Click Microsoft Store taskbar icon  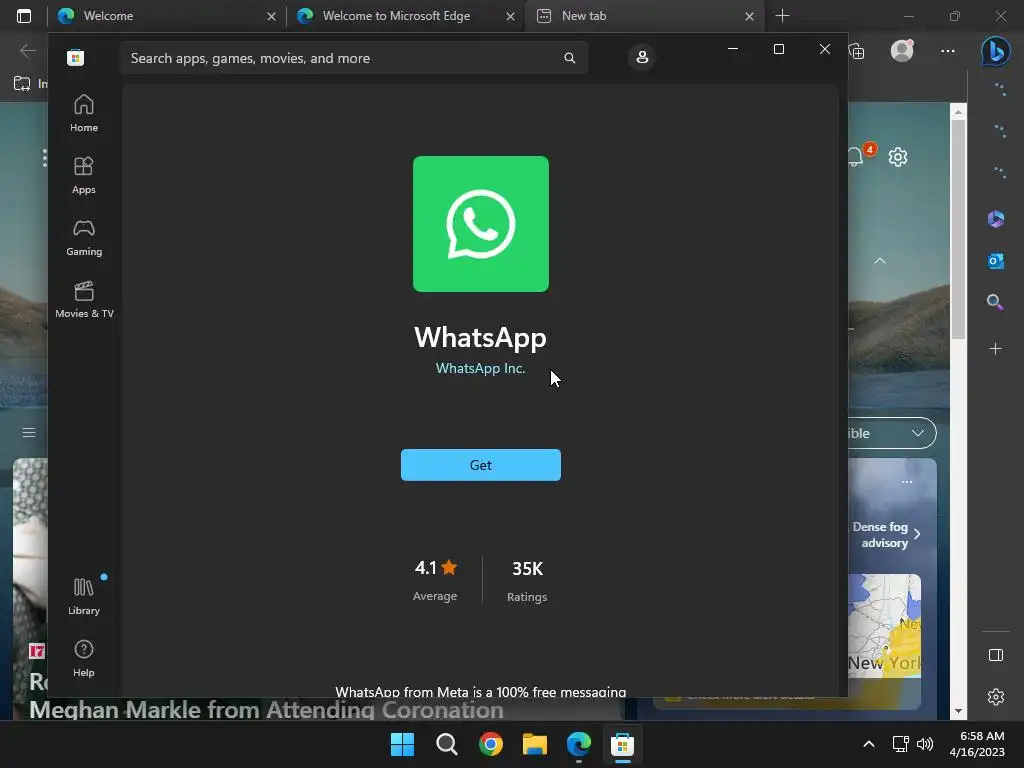(x=622, y=744)
